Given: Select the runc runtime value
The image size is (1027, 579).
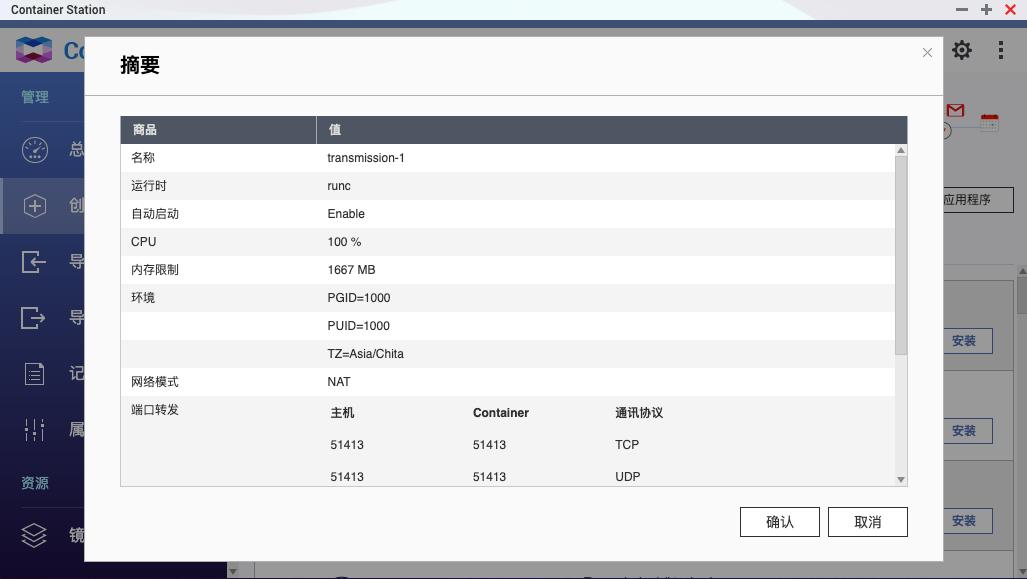Looking at the screenshot, I should [339, 186].
